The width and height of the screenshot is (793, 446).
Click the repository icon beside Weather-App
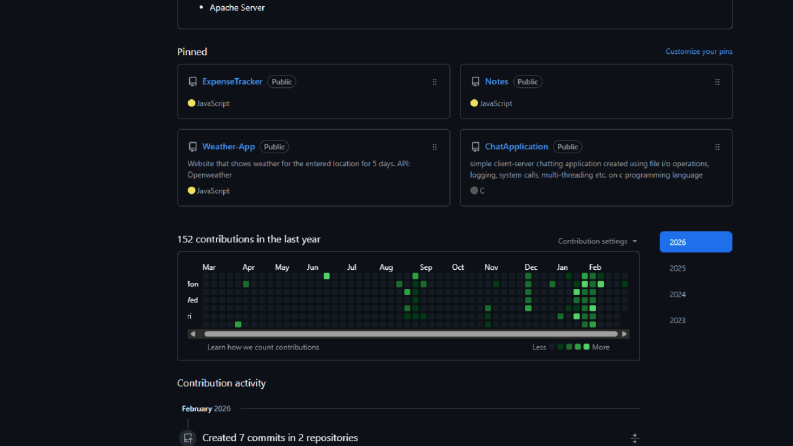tap(193, 147)
